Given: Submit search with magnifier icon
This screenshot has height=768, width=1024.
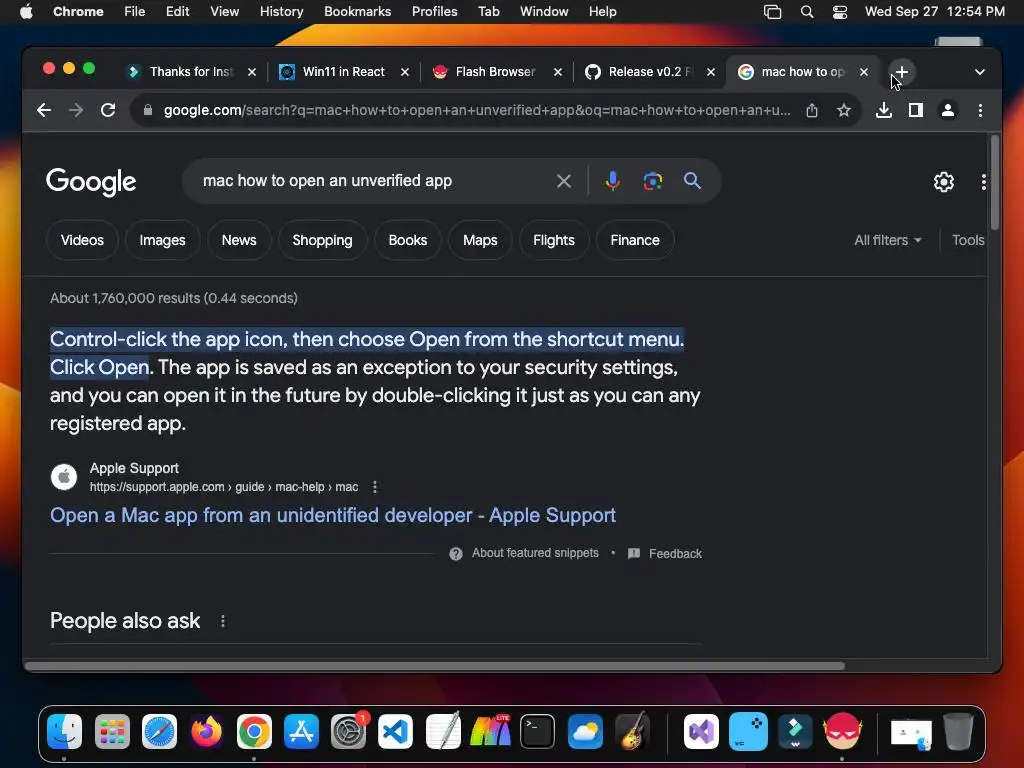Looking at the screenshot, I should pyautogui.click(x=692, y=181).
